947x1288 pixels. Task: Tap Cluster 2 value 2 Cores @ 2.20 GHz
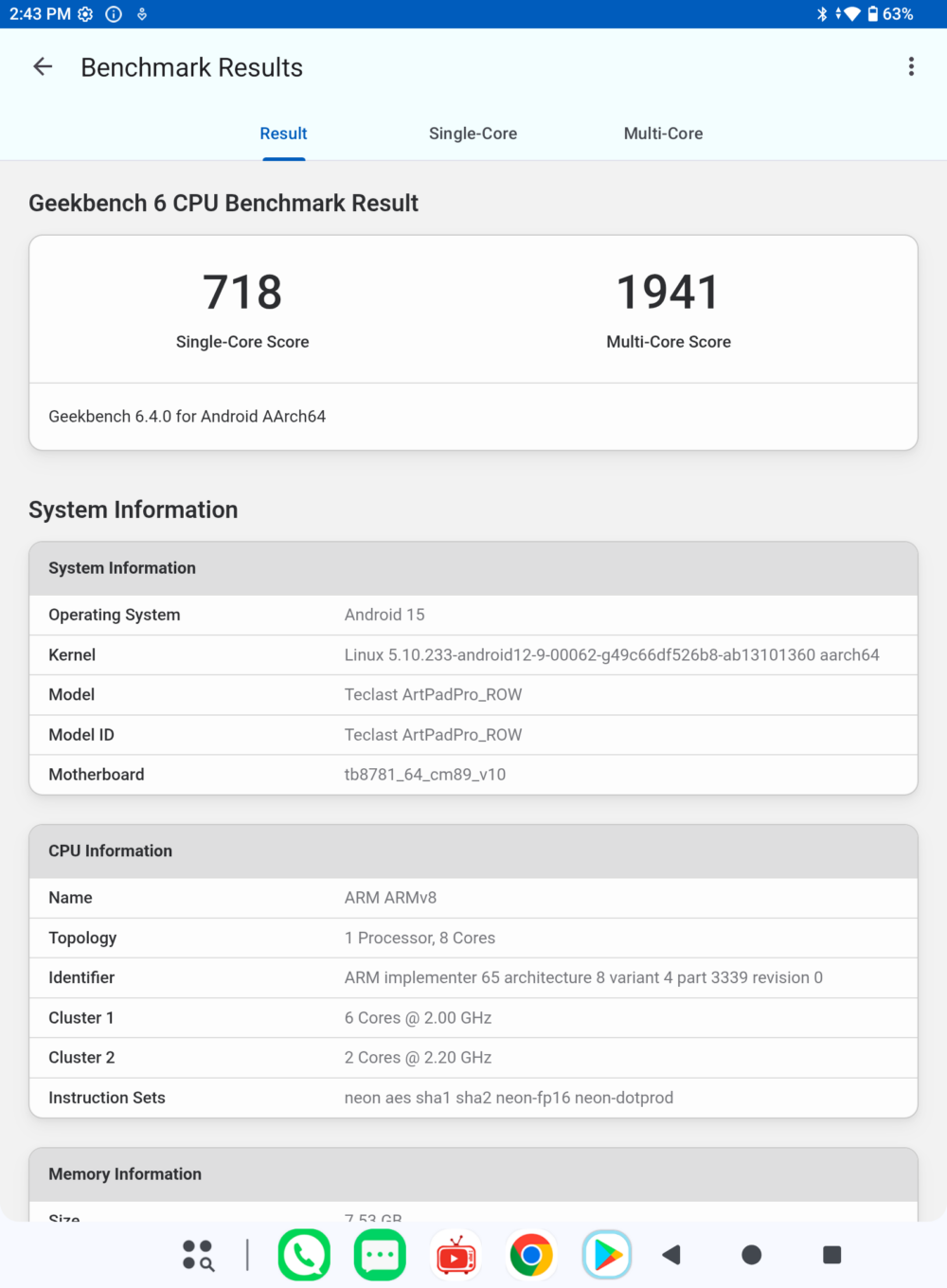(418, 1058)
